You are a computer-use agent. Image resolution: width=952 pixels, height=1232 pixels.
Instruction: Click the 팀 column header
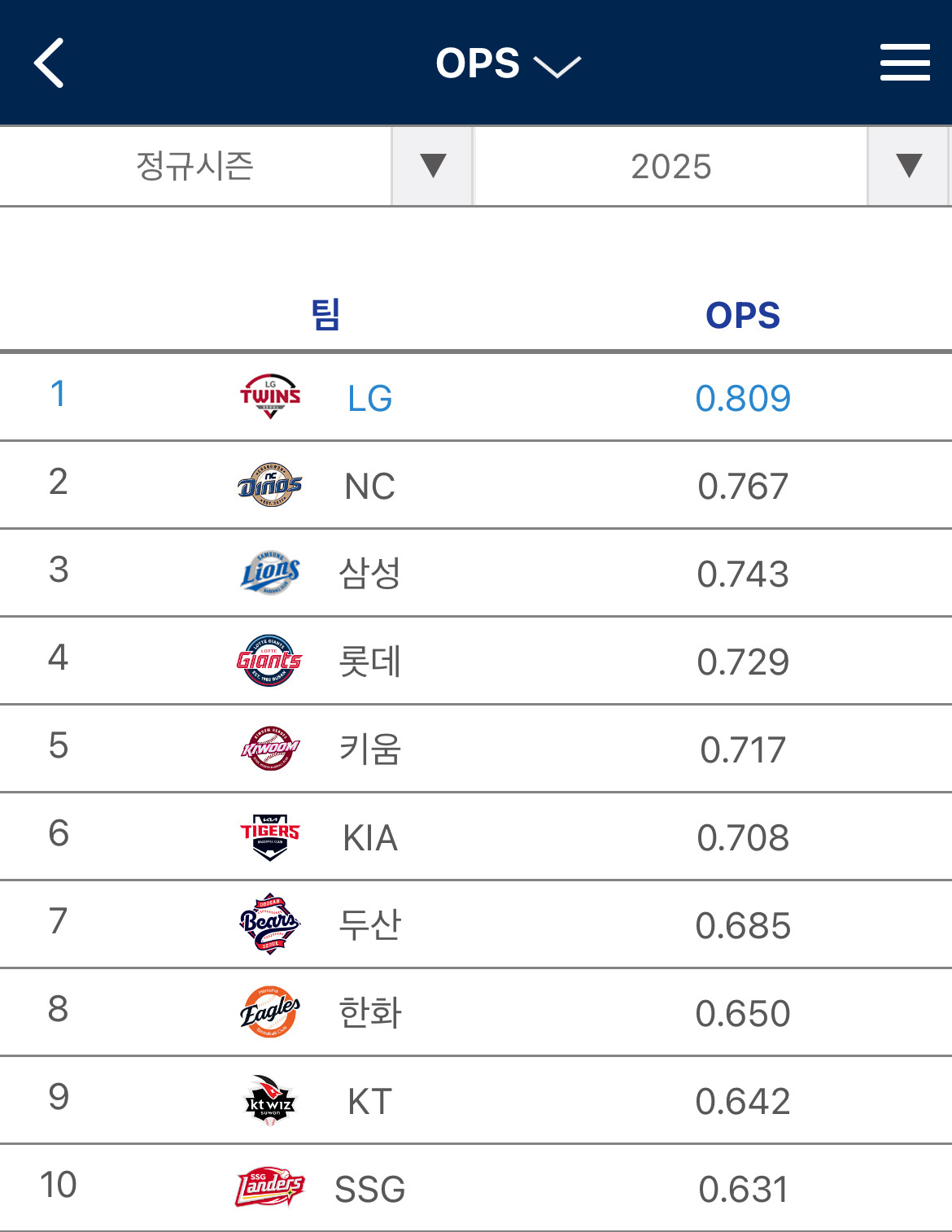[325, 314]
